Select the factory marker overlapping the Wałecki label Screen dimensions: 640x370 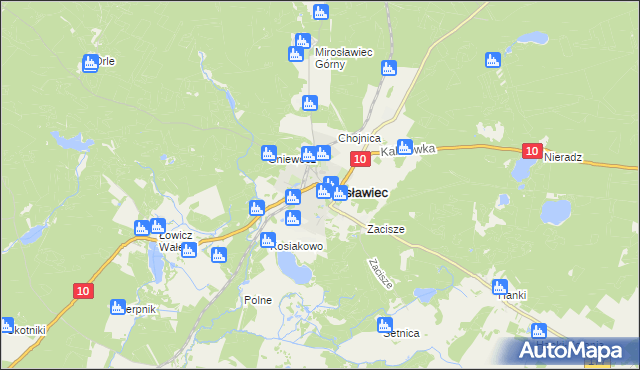pos(189,250)
